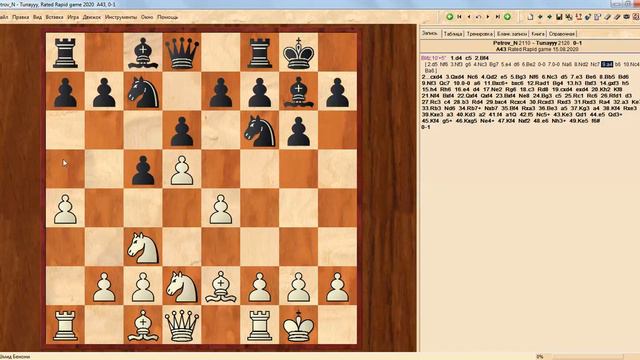Switch to the Бланк записи tab
Viewport: 640px width, 360px height.
(512, 34)
